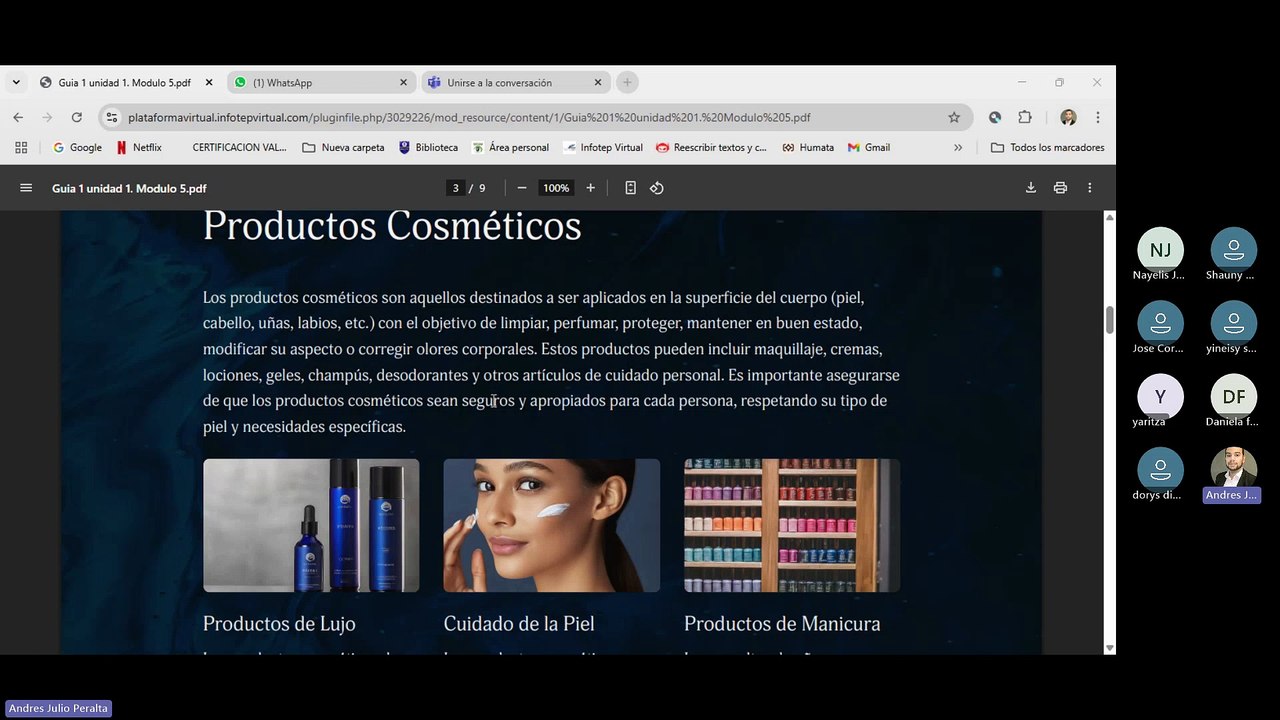Open the Gmail bookmark

click(869, 147)
